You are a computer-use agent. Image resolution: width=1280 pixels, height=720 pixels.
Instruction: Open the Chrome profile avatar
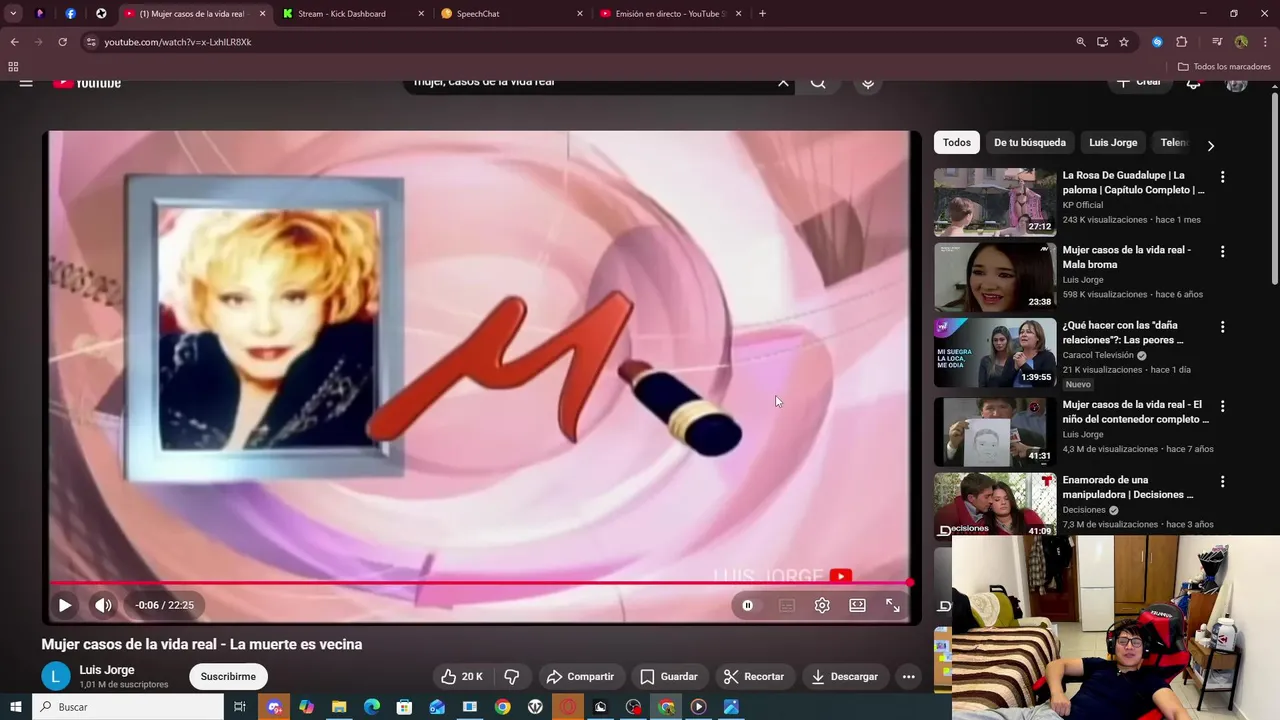1241,42
